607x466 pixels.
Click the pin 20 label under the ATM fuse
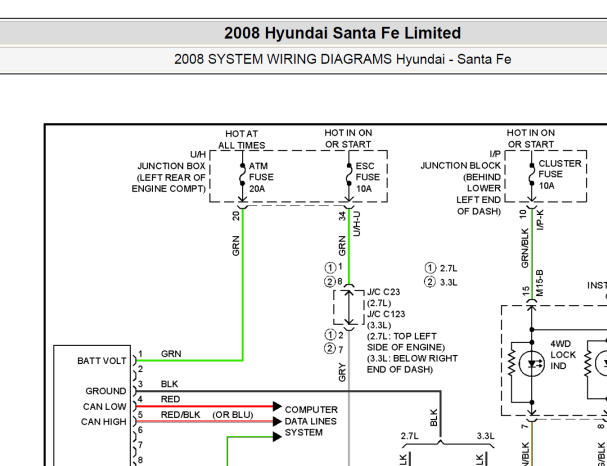point(236,216)
